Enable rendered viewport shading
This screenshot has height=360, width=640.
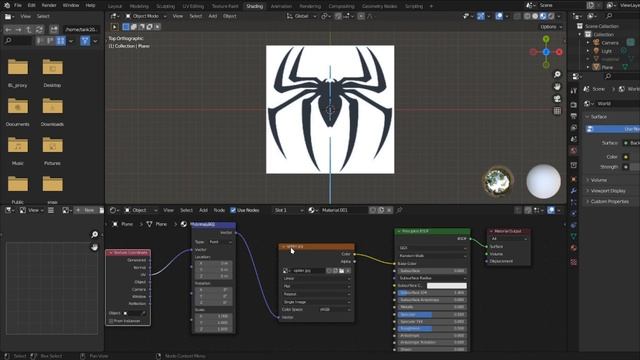point(551,16)
